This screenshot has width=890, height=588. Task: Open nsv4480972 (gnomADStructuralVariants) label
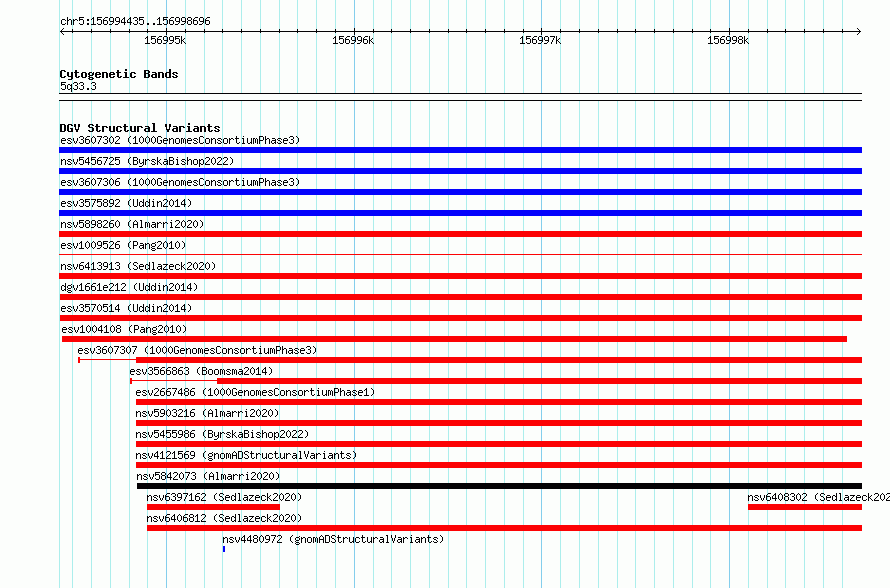(x=333, y=539)
